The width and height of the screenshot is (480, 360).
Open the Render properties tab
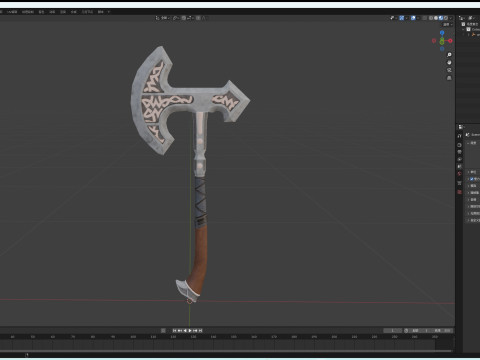pyautogui.click(x=460, y=145)
